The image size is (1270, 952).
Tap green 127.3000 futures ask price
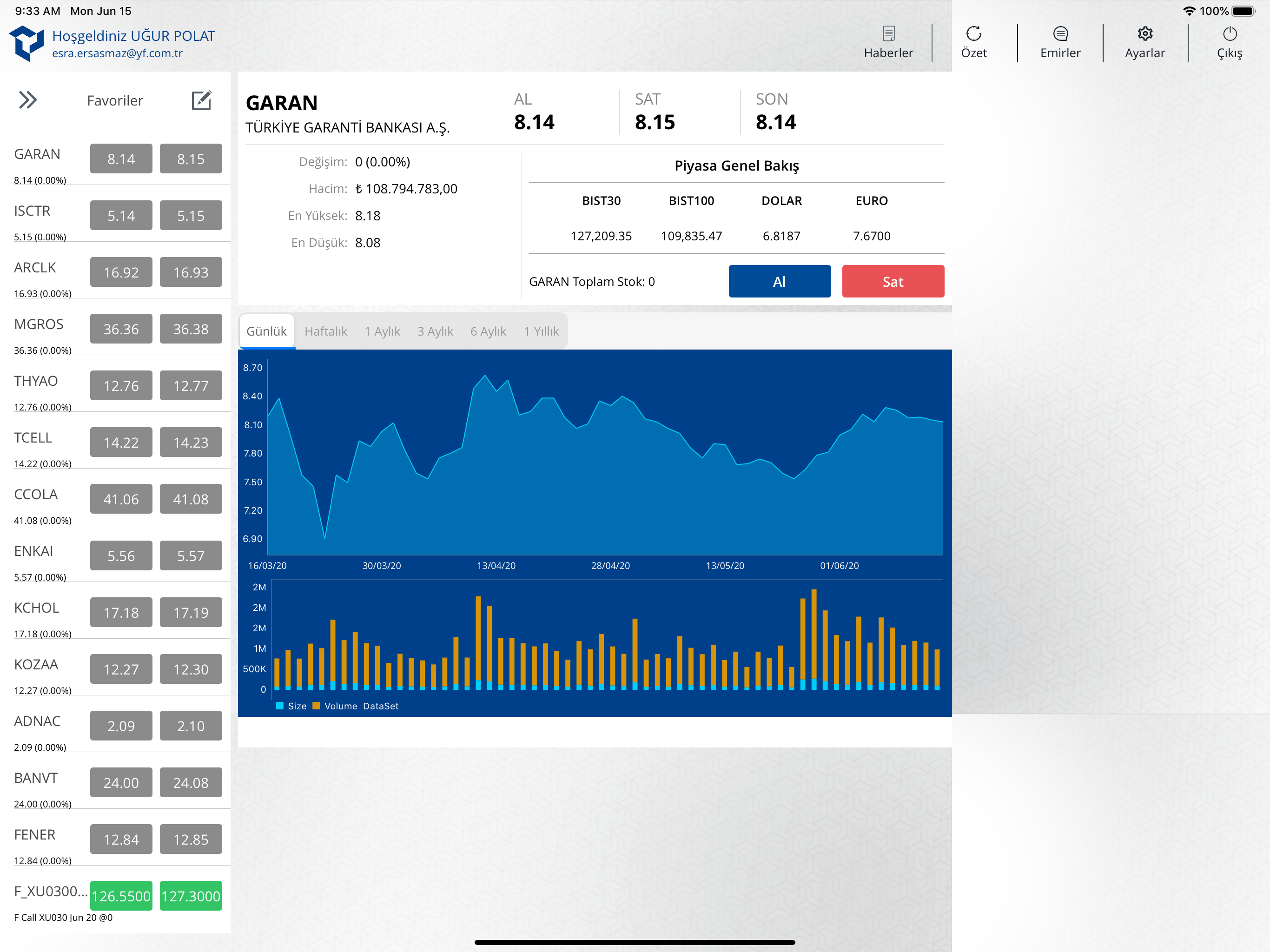click(x=191, y=896)
